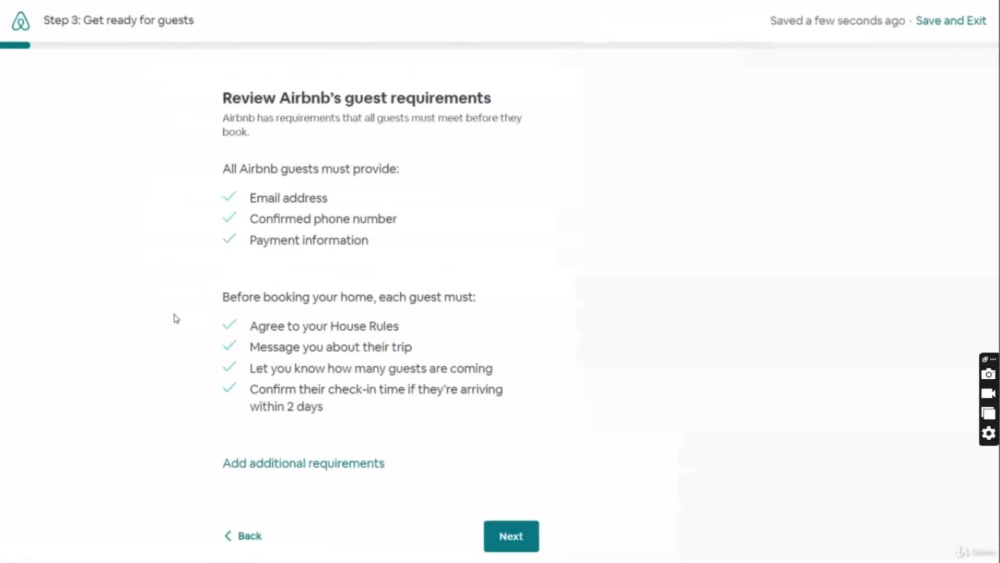Click the description sentence under the heading
This screenshot has width=1000, height=563.
pyautogui.click(x=372, y=125)
